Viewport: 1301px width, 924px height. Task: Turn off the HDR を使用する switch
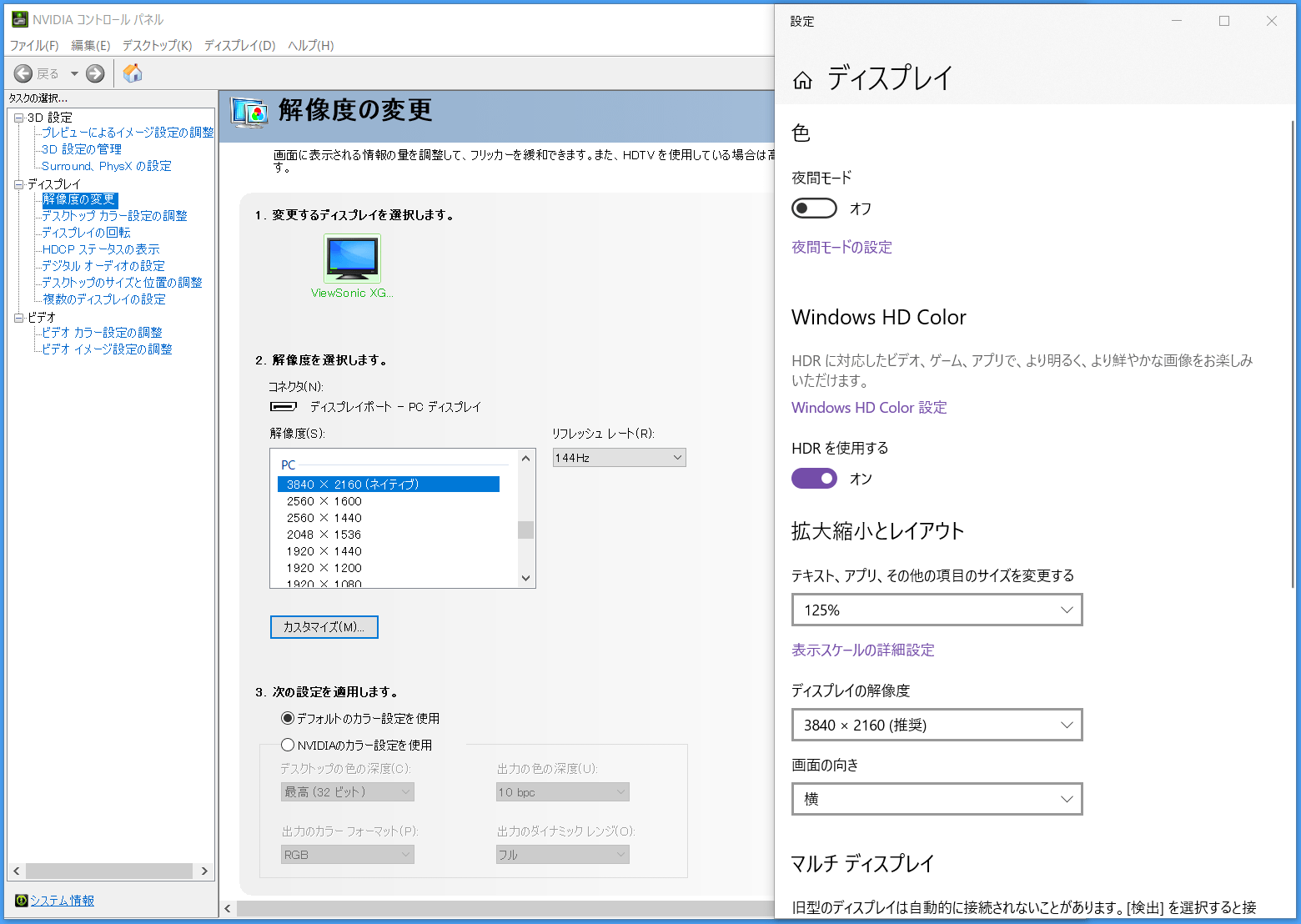tap(814, 478)
